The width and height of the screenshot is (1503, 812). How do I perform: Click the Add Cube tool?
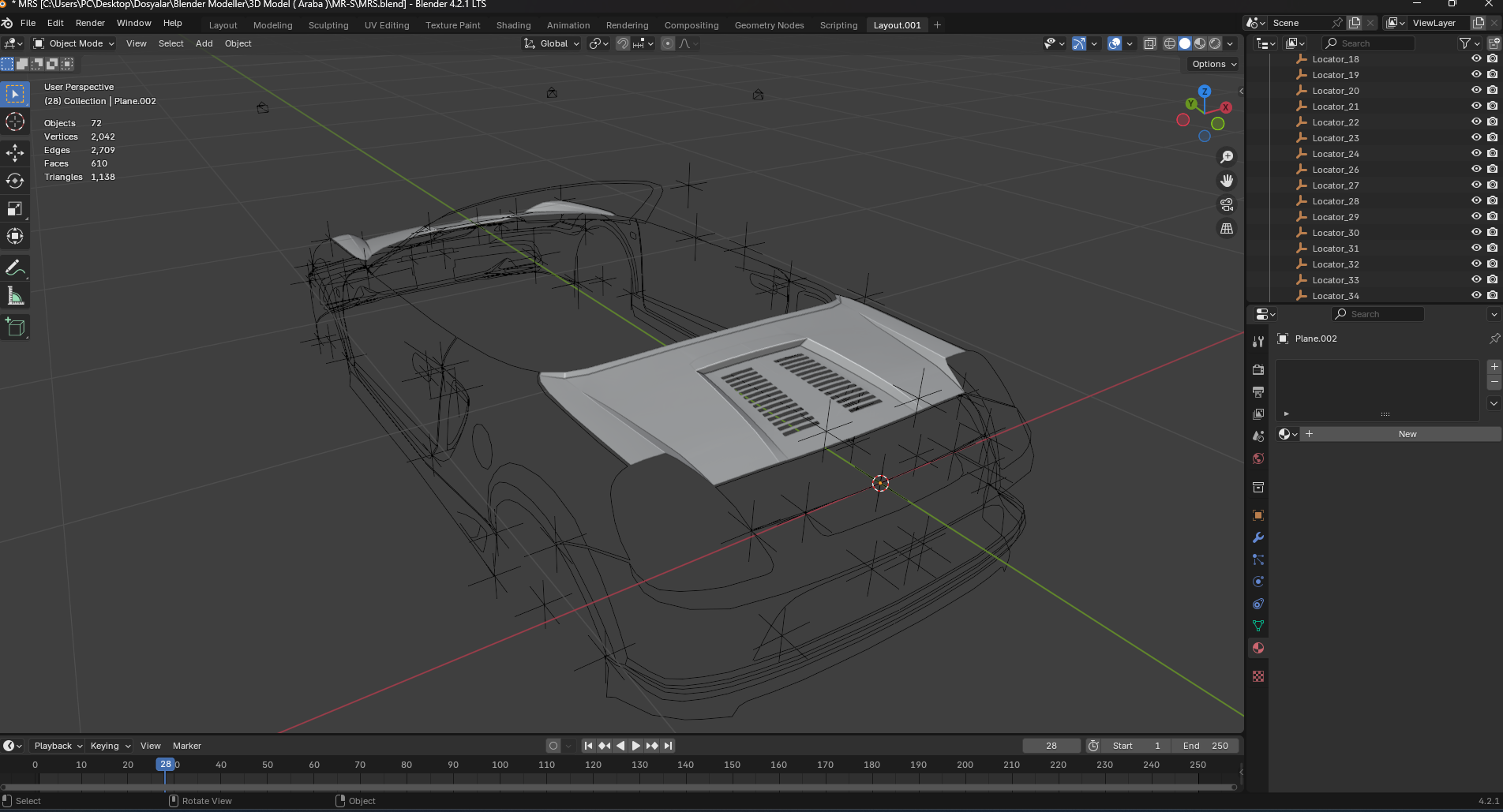point(15,327)
